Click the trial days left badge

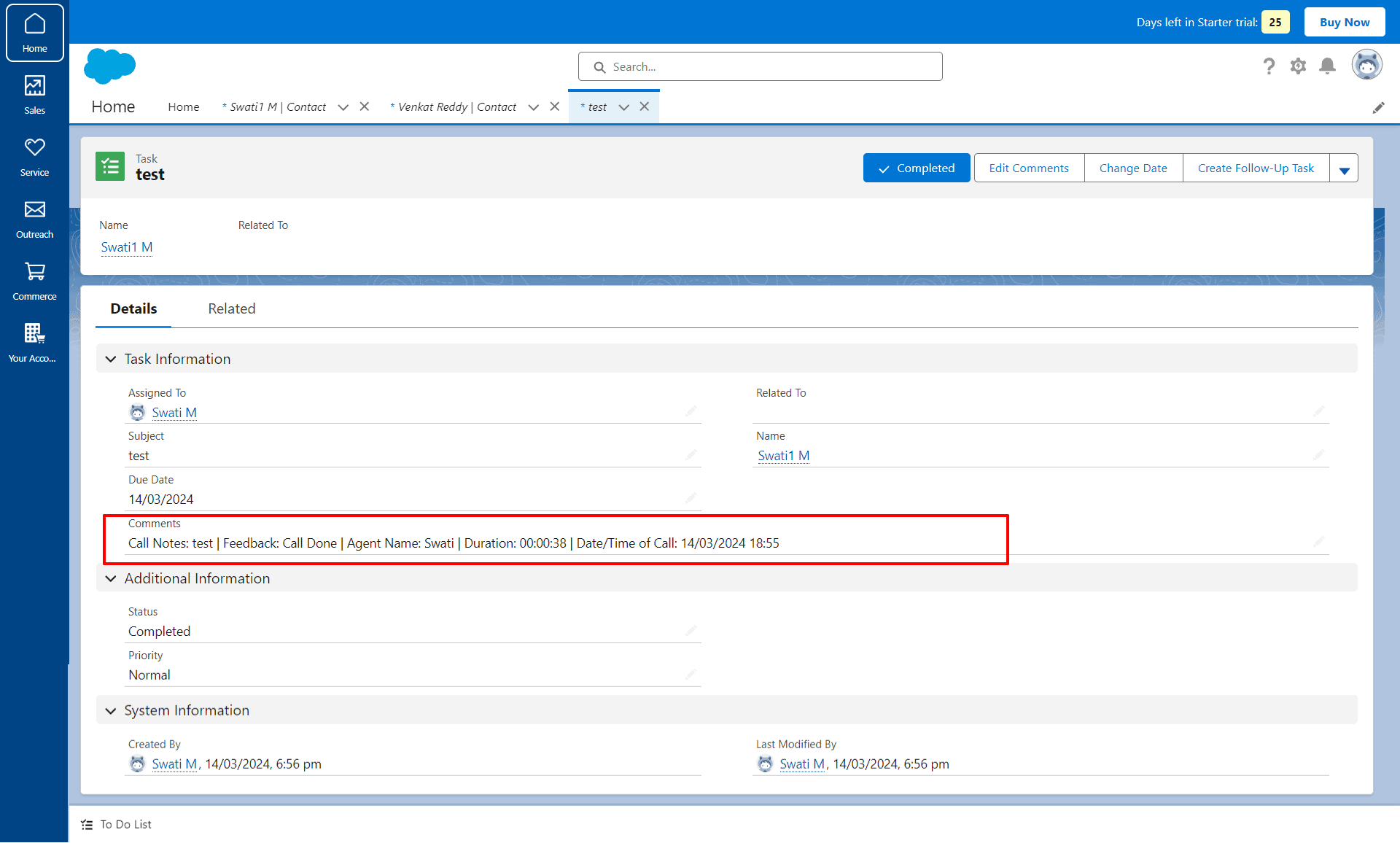click(x=1275, y=22)
